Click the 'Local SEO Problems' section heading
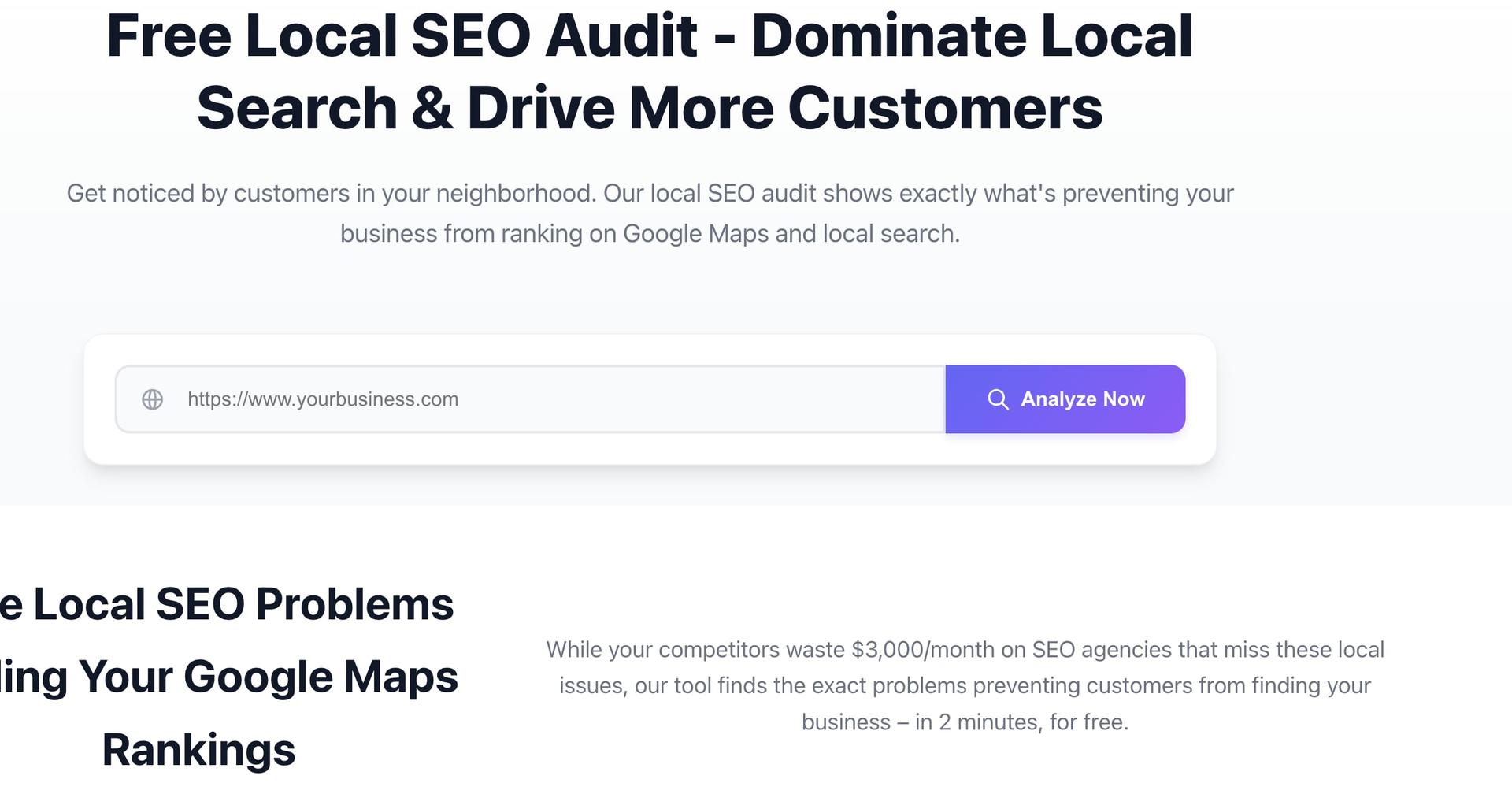The height and width of the screenshot is (794, 1512). [x=228, y=677]
